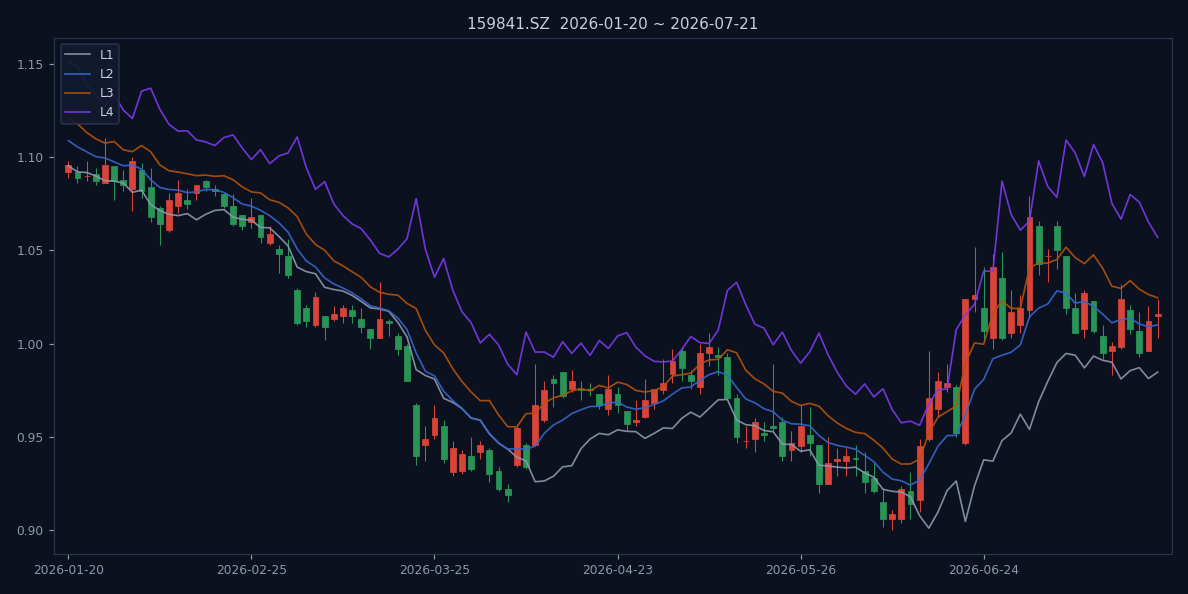Screen dimensions: 1188x594
Task: Select the L1 legend entry
Action: point(89,55)
